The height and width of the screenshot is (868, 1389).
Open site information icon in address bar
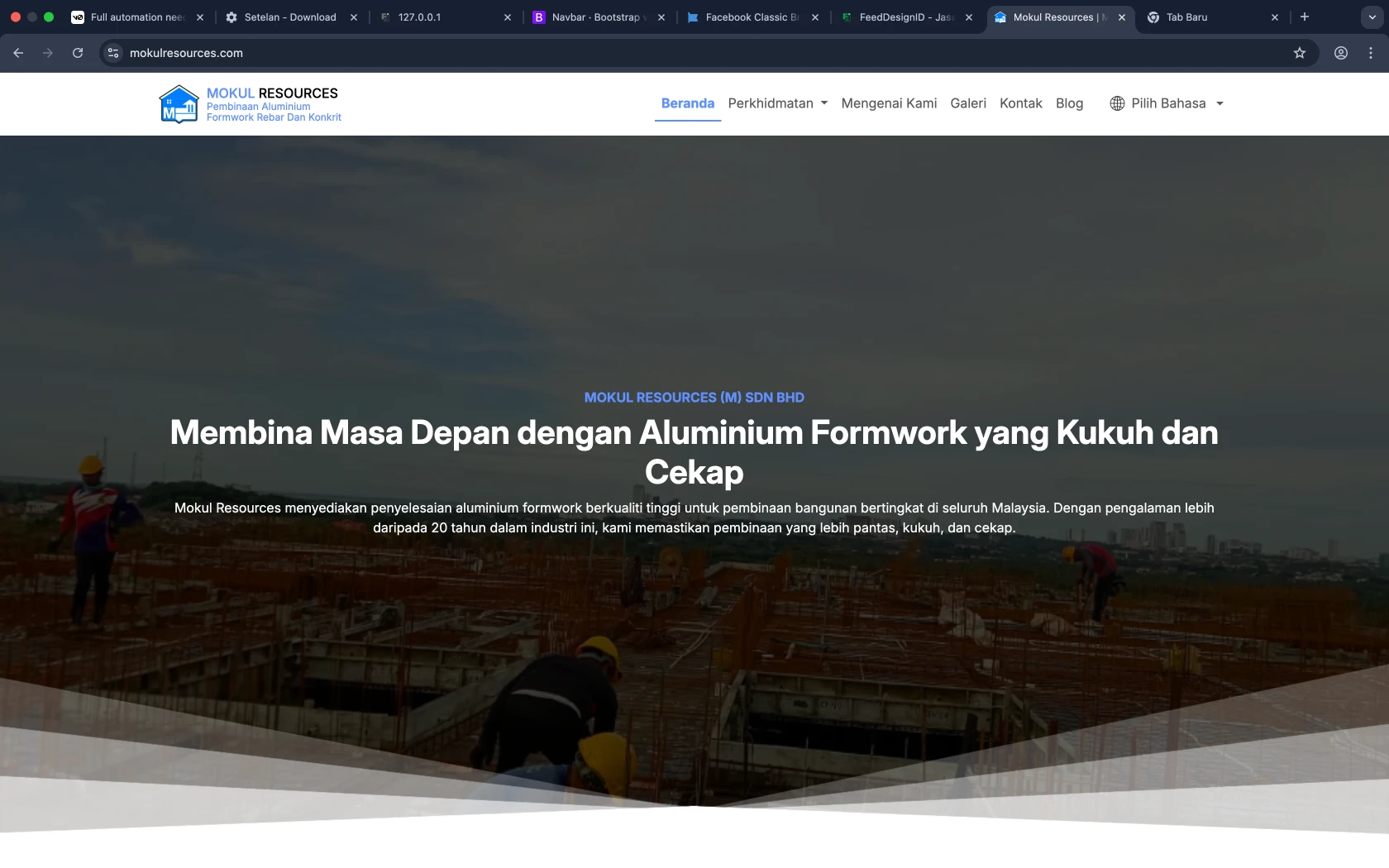tap(113, 53)
